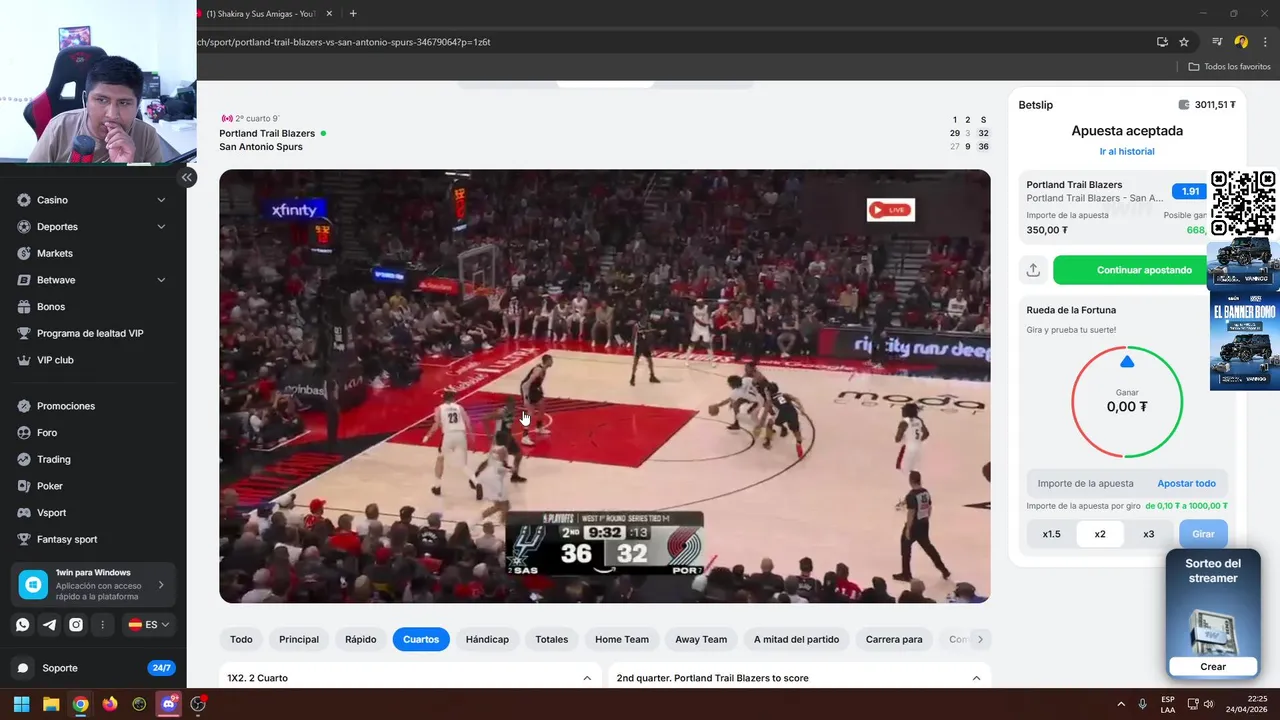
Task: Select A mitad del partido tab
Action: point(797,639)
